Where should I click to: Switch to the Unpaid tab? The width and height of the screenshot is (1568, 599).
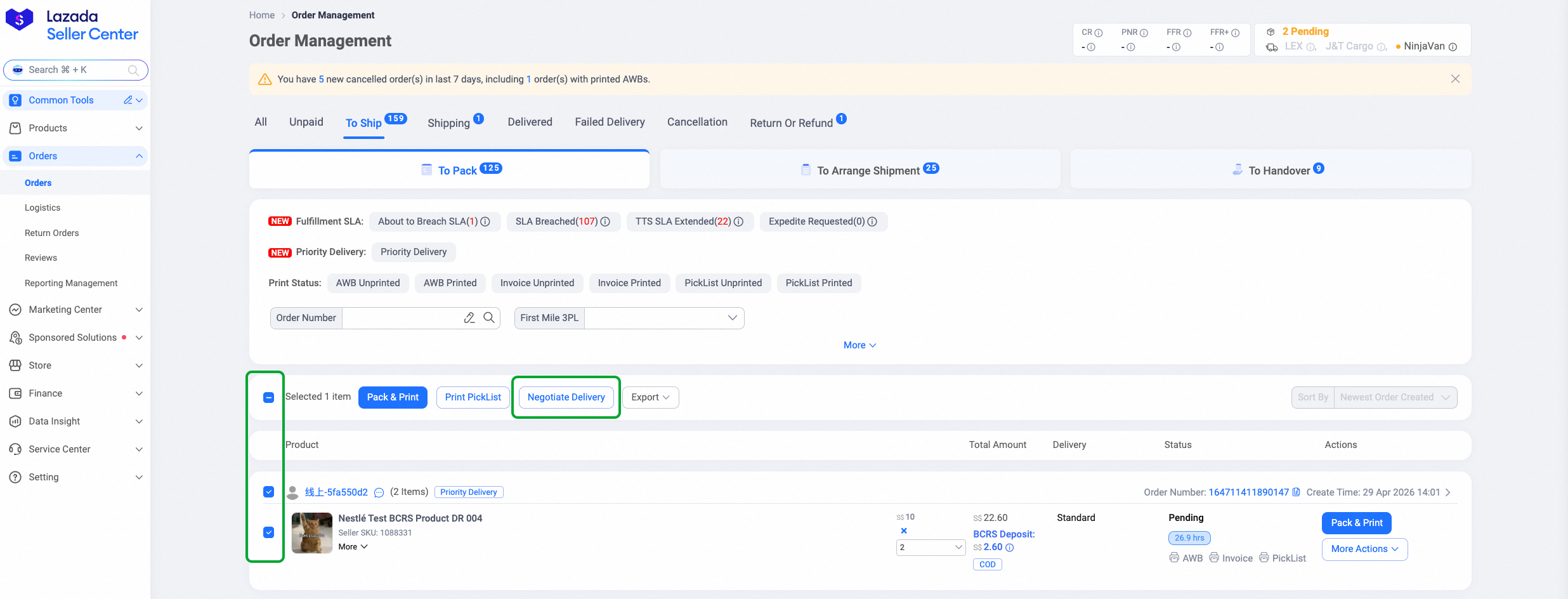(x=306, y=122)
